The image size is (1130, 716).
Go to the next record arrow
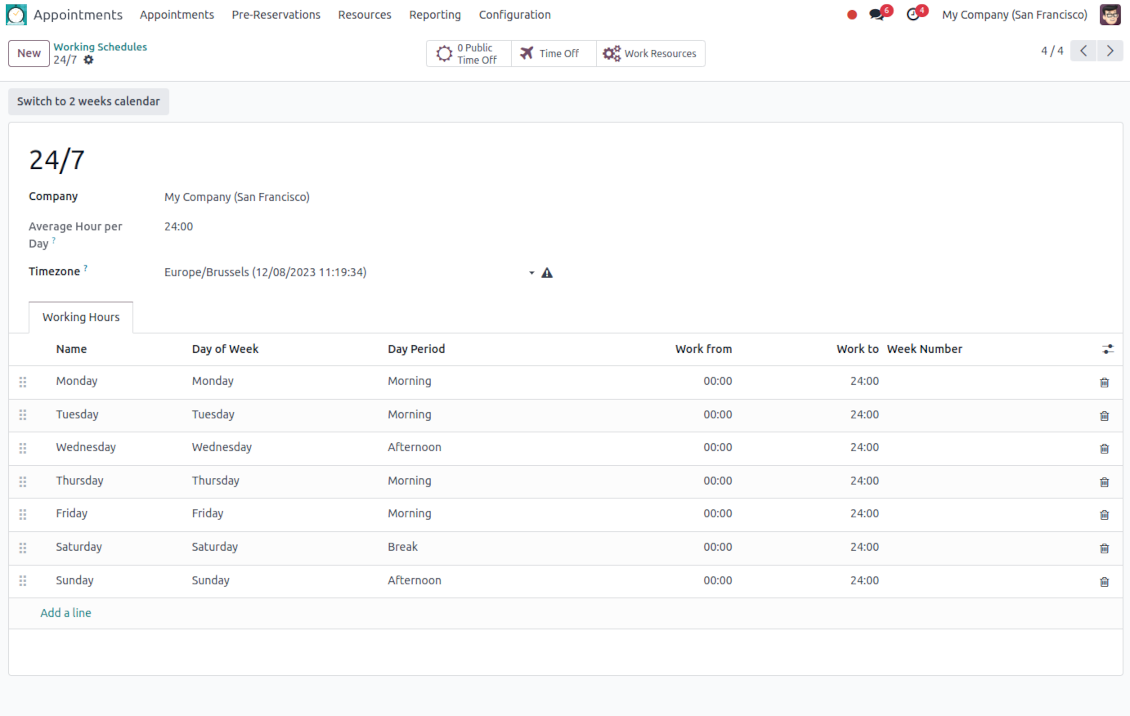[x=1110, y=51]
